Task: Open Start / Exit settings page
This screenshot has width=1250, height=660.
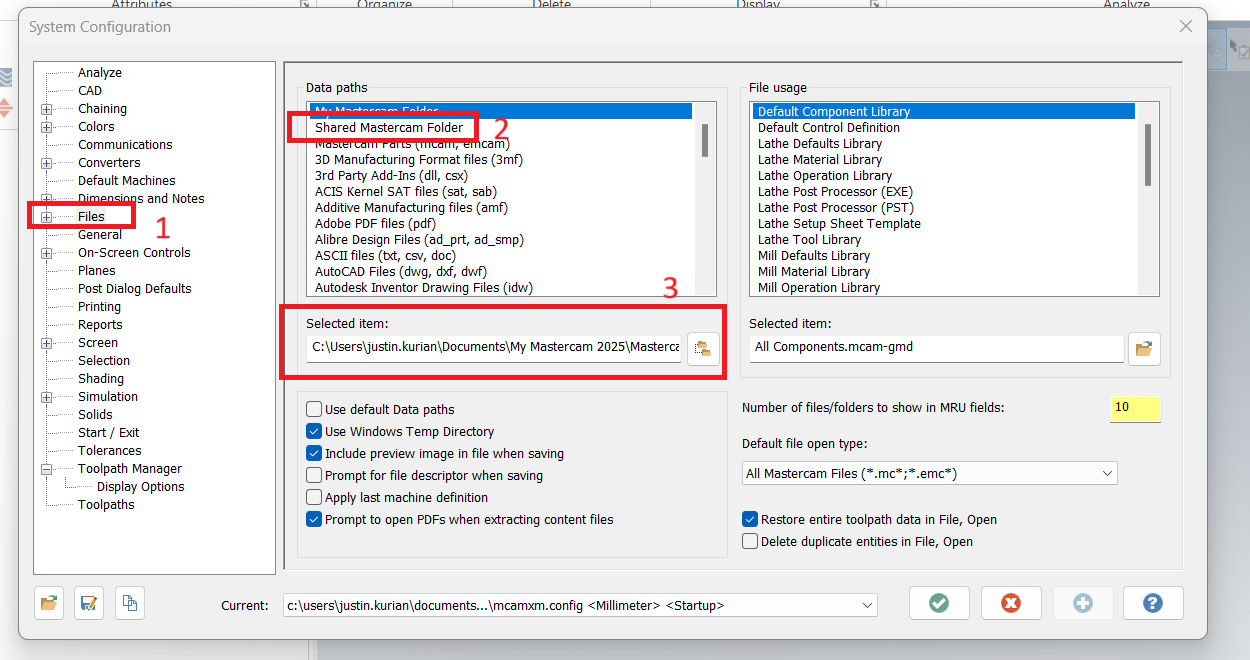Action: coord(109,432)
